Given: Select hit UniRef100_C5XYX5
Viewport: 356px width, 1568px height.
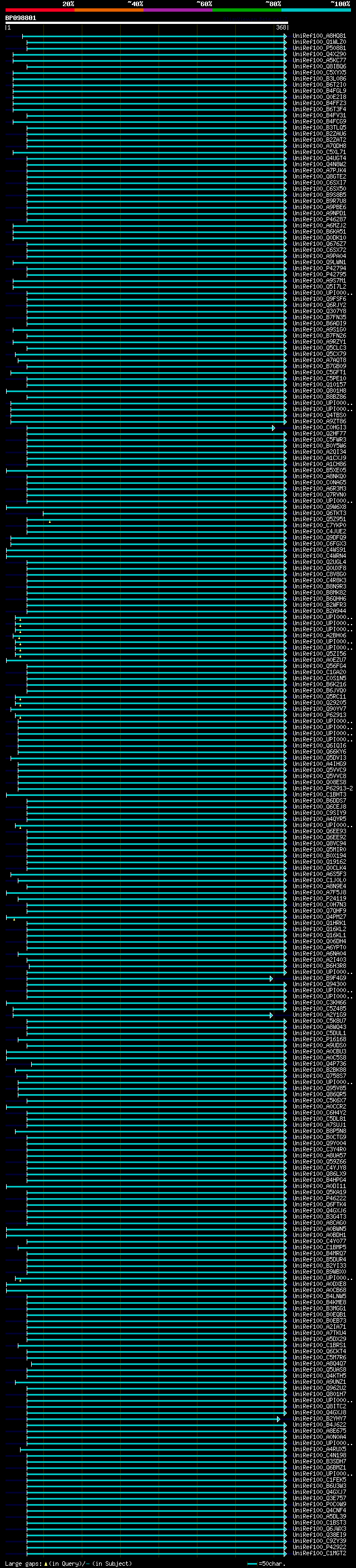Looking at the screenshot, I should (x=319, y=72).
